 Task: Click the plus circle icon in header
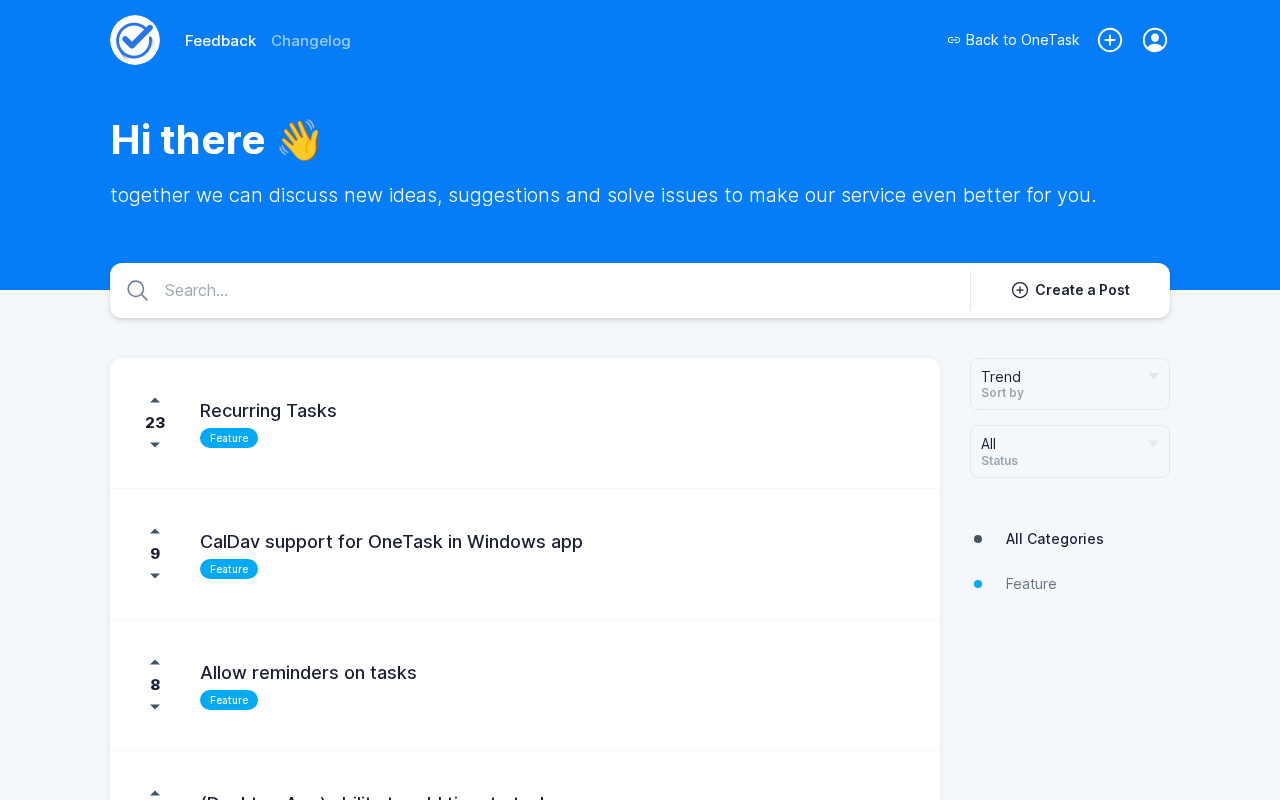click(1110, 40)
